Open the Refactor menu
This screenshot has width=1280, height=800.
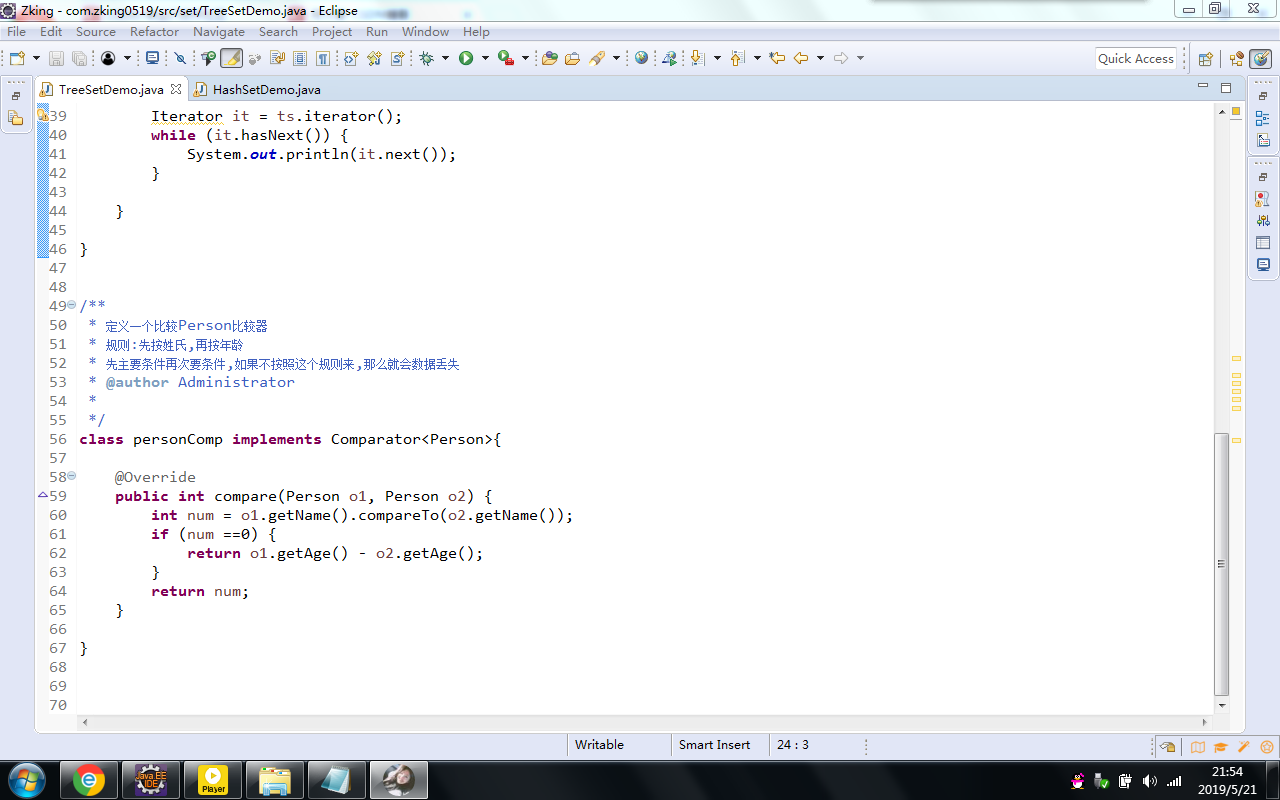coord(155,31)
